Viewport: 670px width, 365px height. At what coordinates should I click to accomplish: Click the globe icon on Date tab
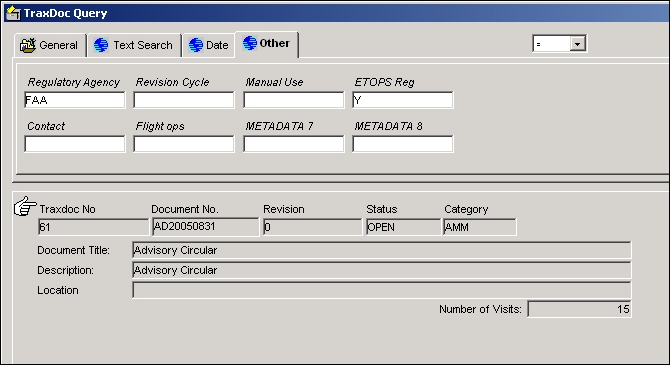[196, 45]
